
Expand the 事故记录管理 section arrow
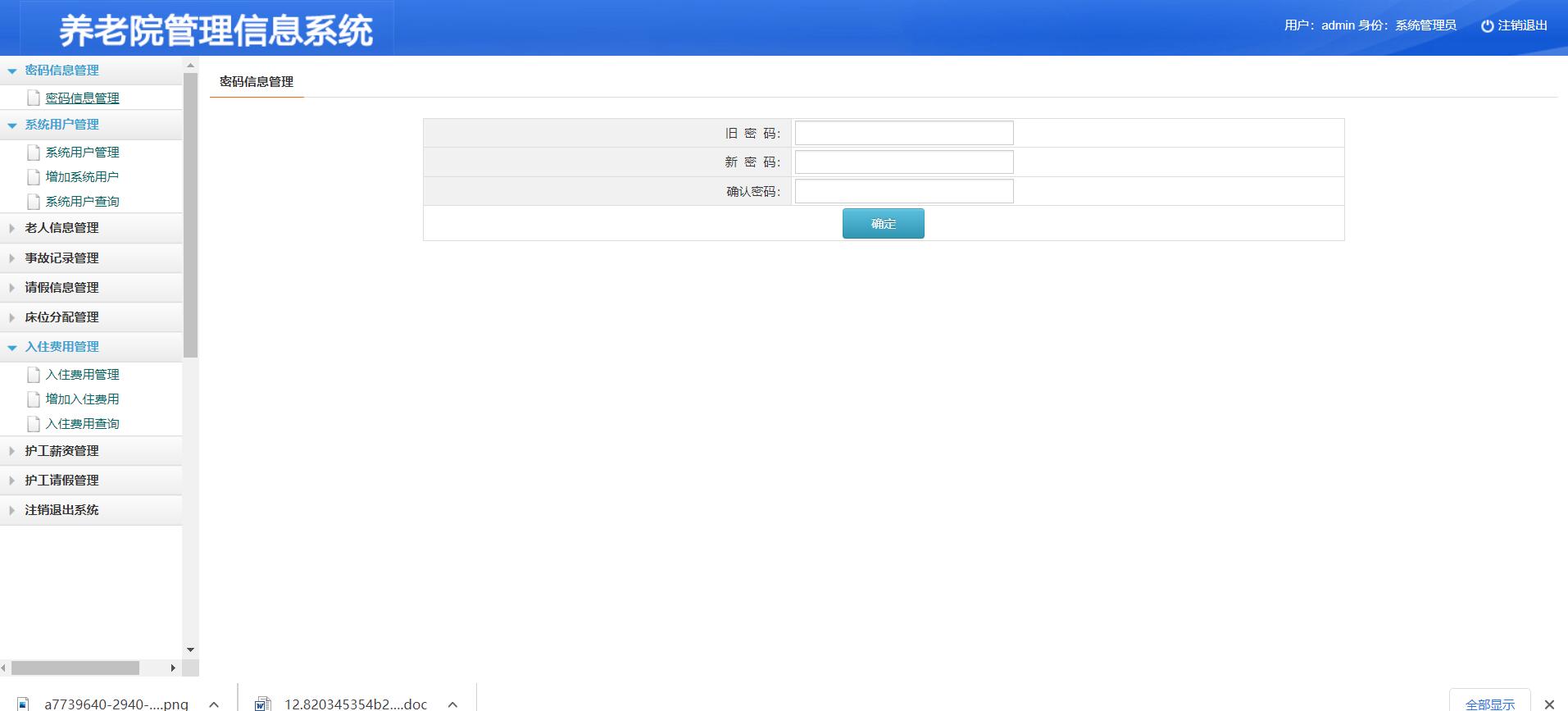pyautogui.click(x=11, y=258)
